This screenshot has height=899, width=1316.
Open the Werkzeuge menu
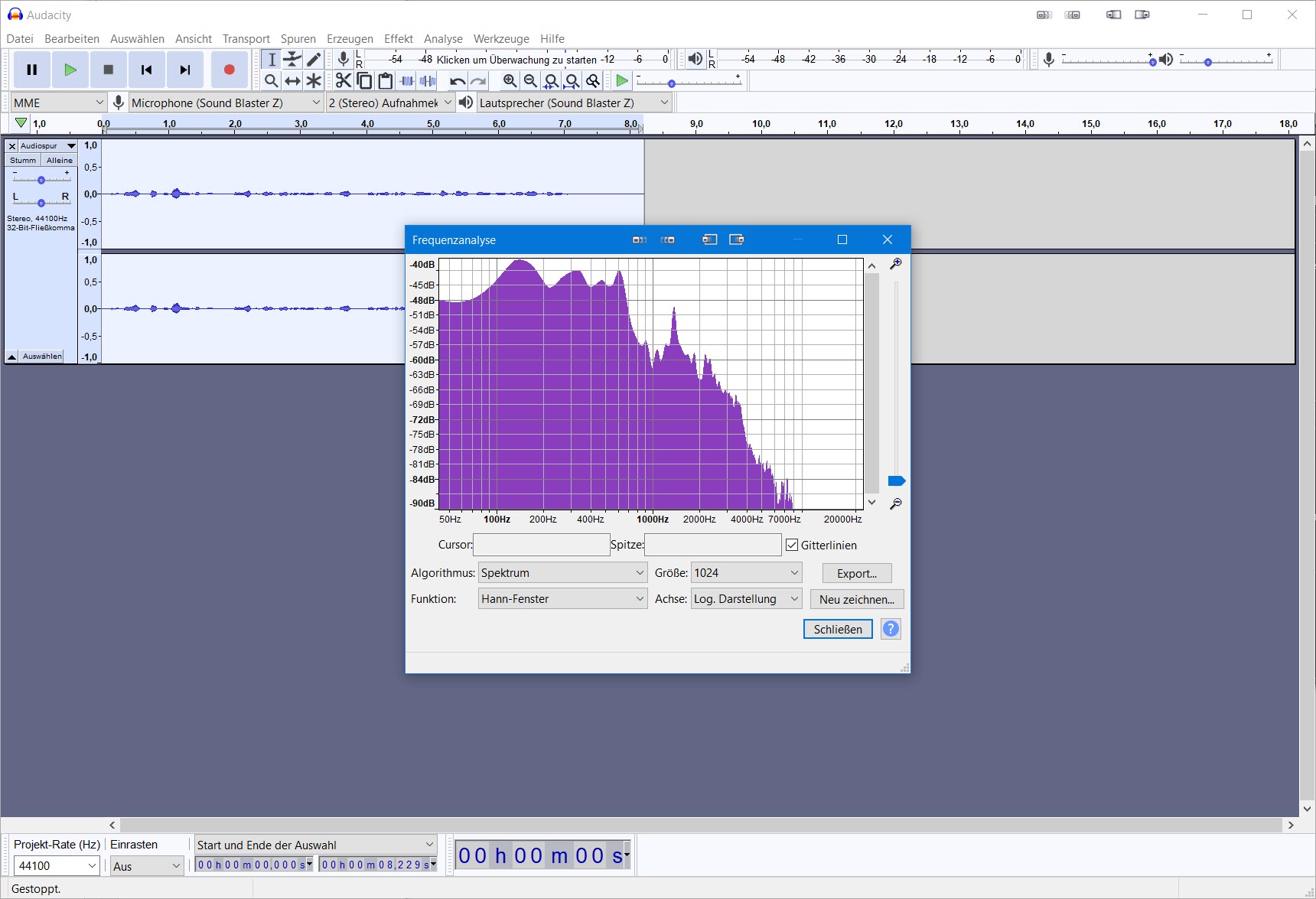pos(501,39)
